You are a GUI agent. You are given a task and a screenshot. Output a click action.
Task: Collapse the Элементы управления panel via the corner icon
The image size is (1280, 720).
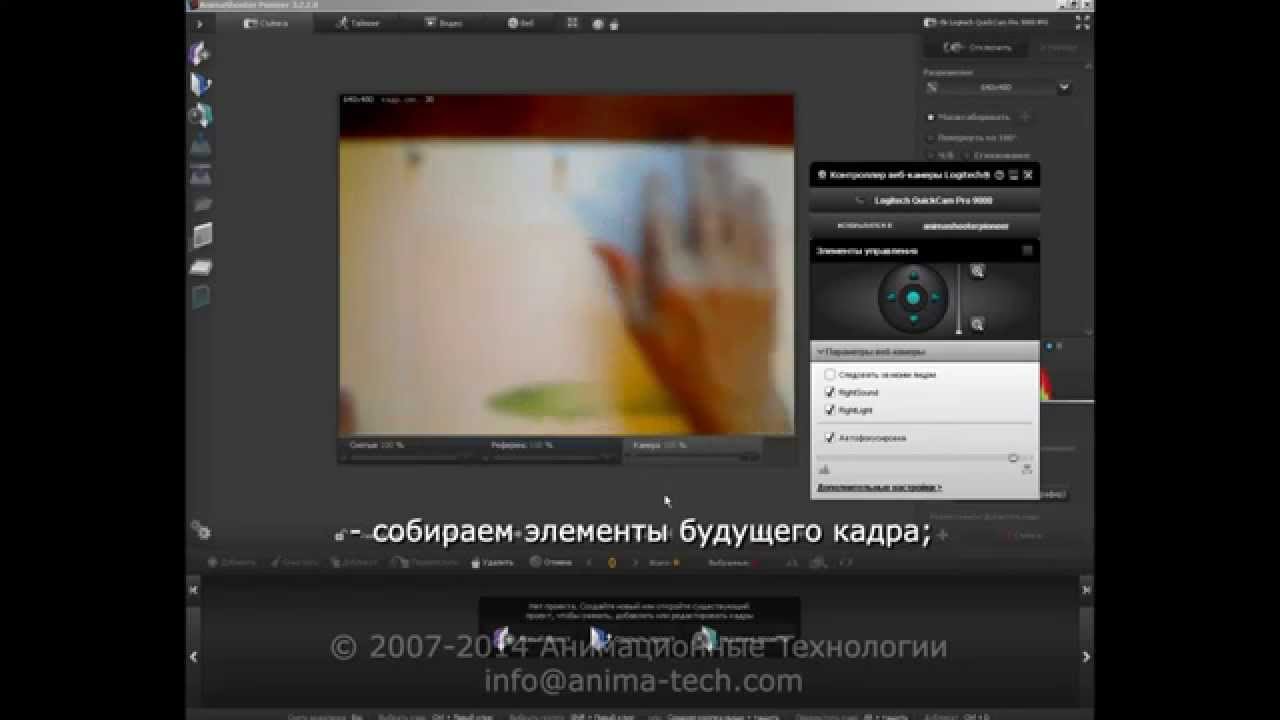pos(1027,251)
